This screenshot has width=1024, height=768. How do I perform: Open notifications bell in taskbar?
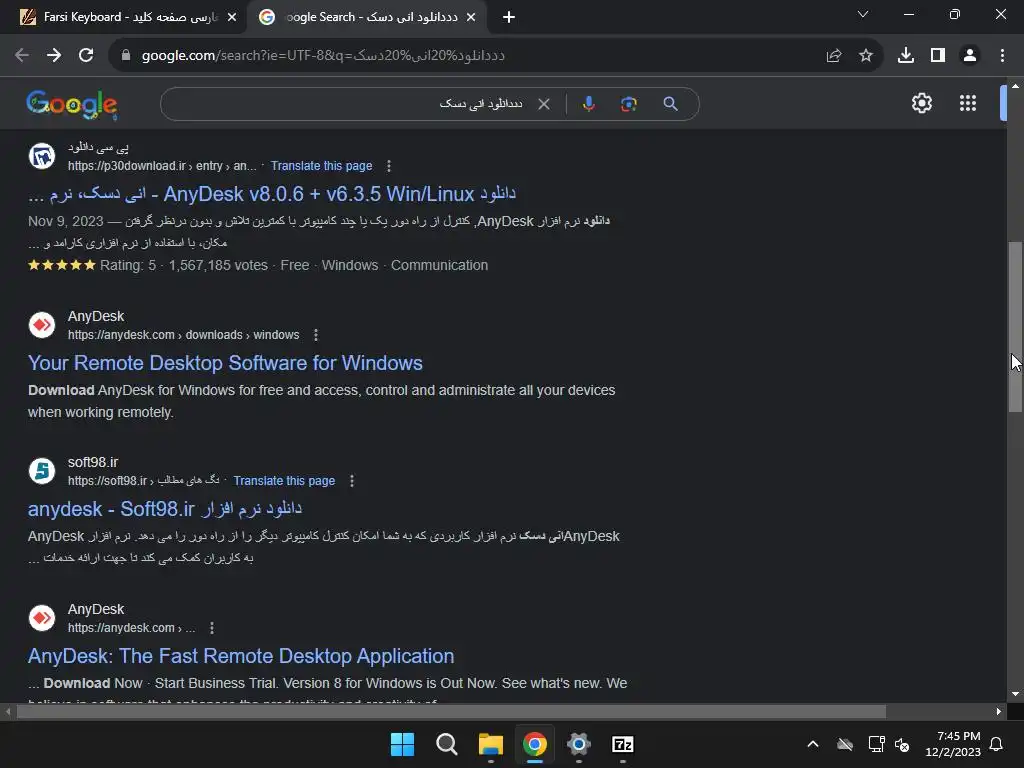pos(996,744)
